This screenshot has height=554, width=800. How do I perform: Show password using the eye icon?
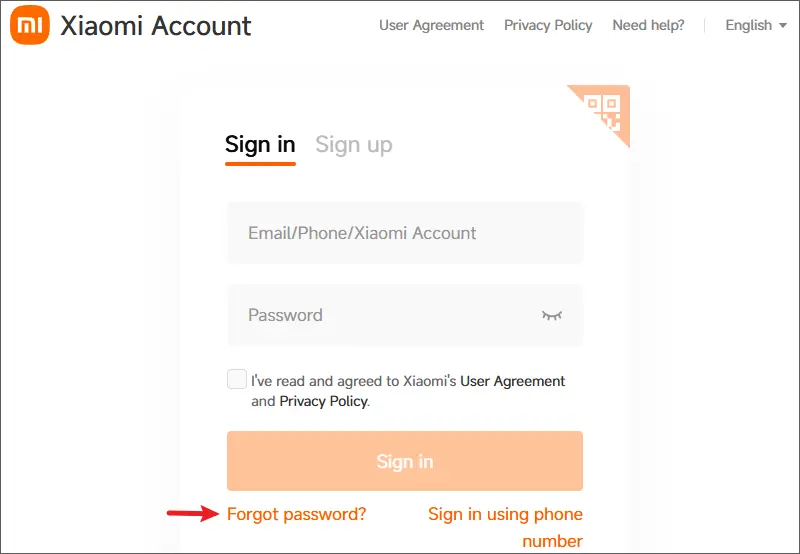pos(552,315)
